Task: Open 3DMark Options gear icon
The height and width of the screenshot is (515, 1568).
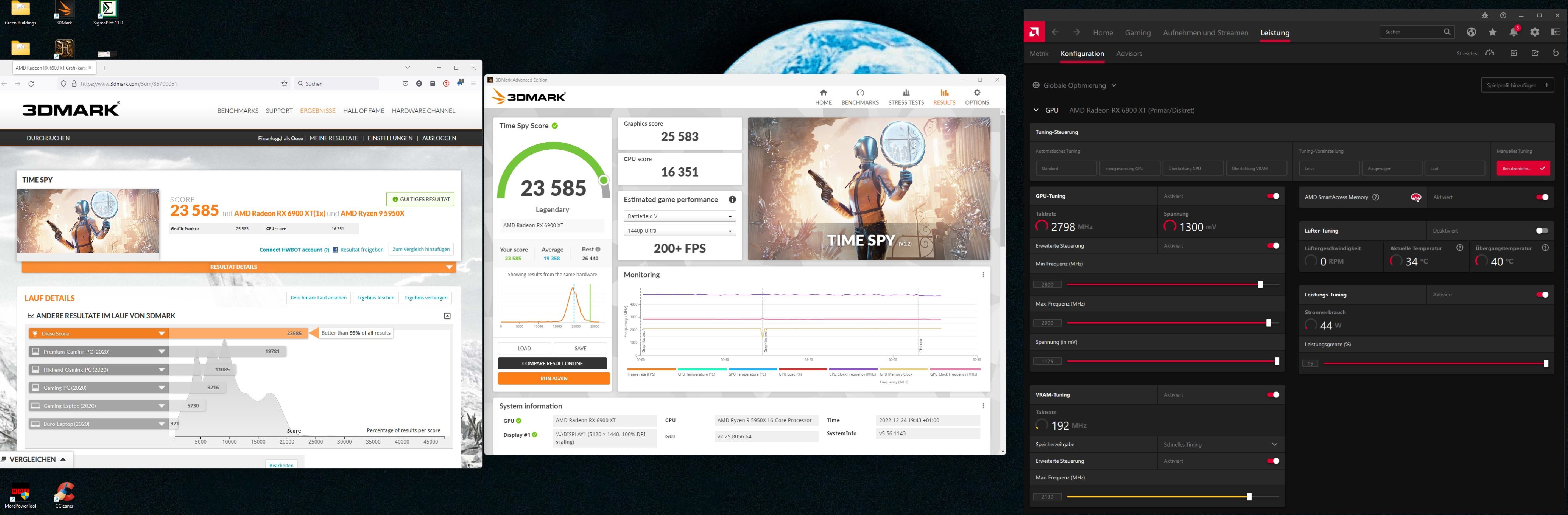Action: pyautogui.click(x=976, y=93)
